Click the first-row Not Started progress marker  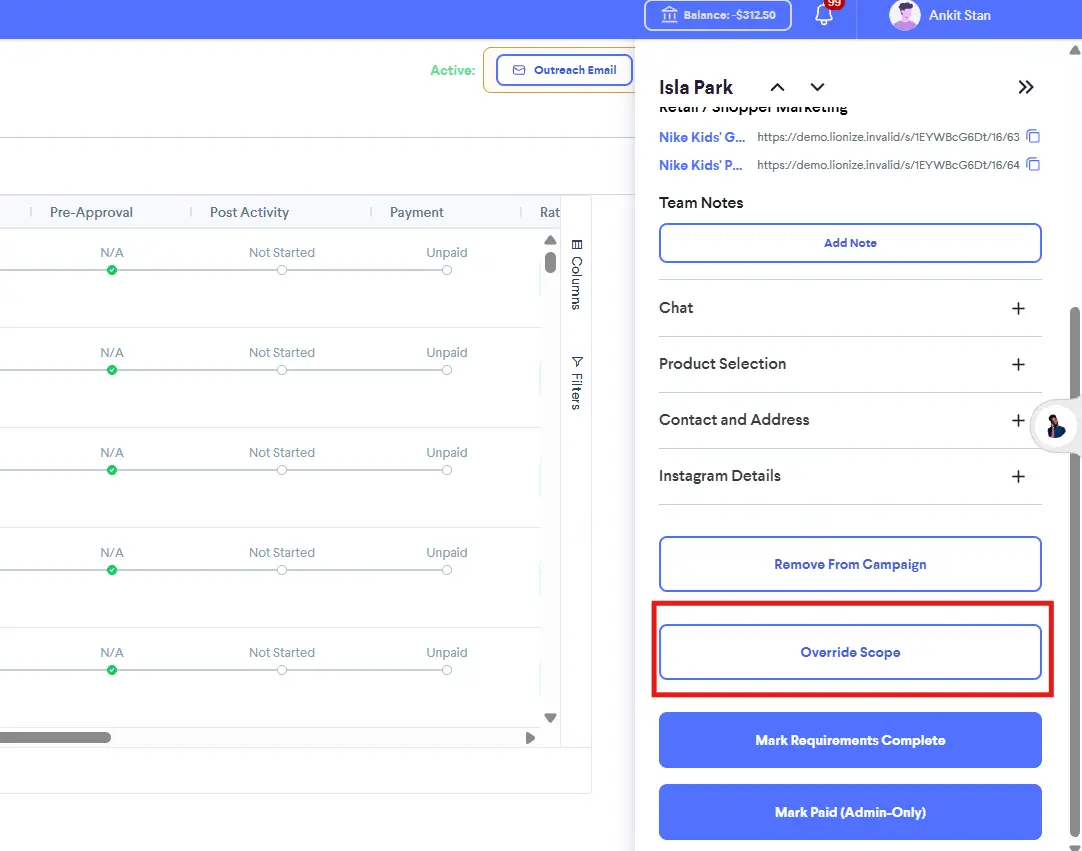click(x=282, y=270)
